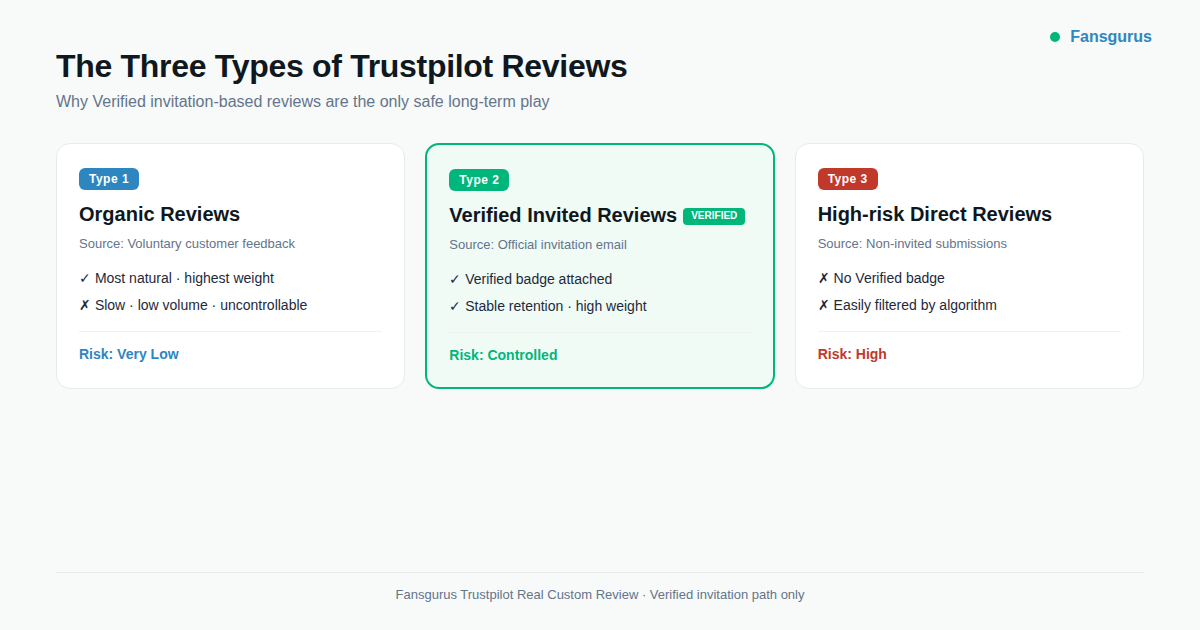Click the checkmark beside 'Stable retention'
1200x630 pixels.
pyautogui.click(x=455, y=306)
